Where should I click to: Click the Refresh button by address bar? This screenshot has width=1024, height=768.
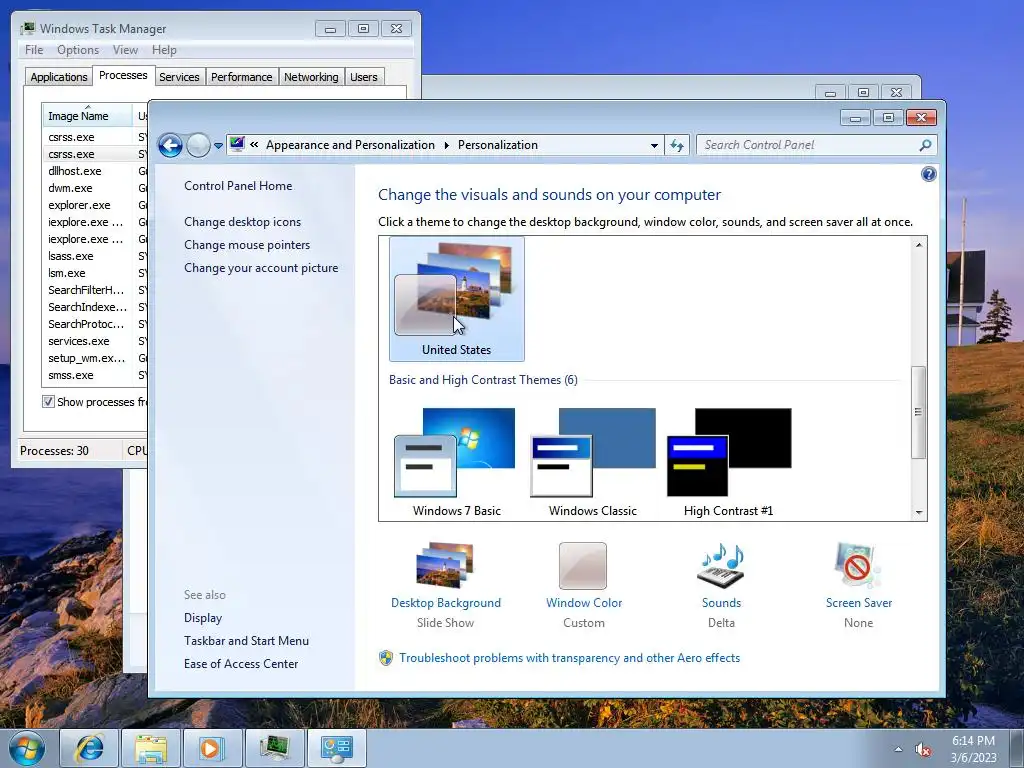pos(677,145)
